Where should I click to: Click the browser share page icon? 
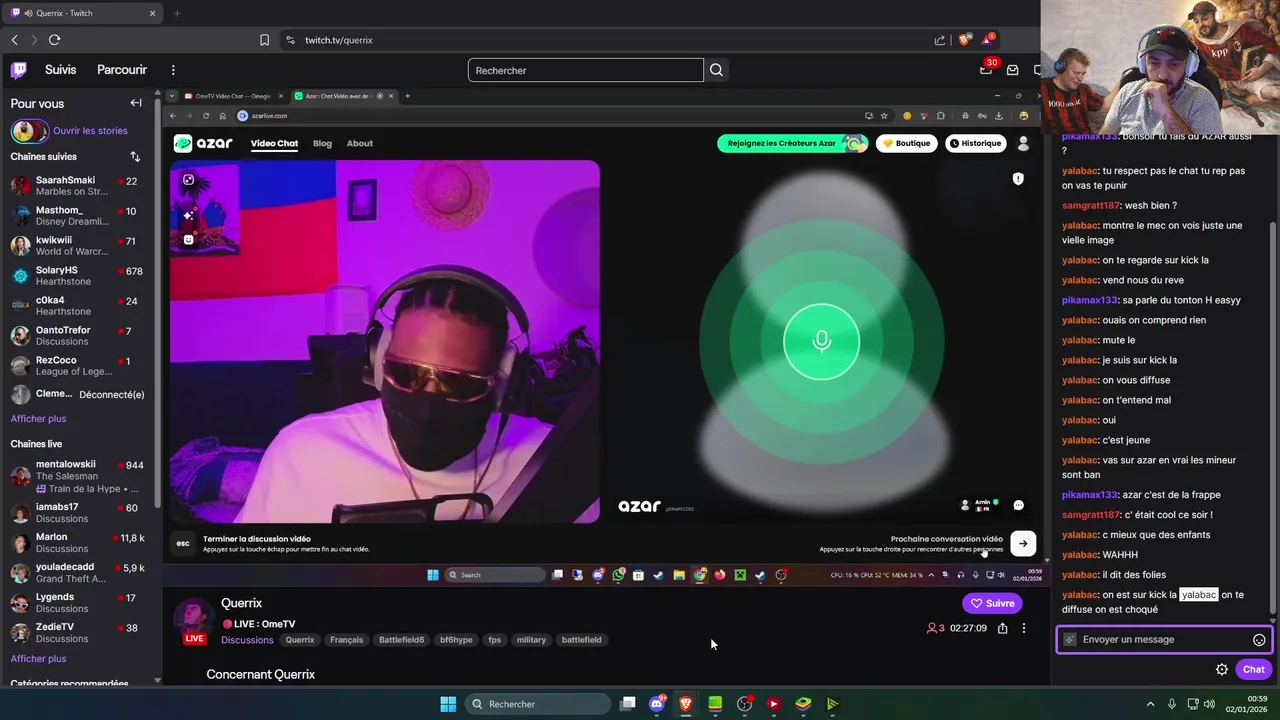point(940,40)
